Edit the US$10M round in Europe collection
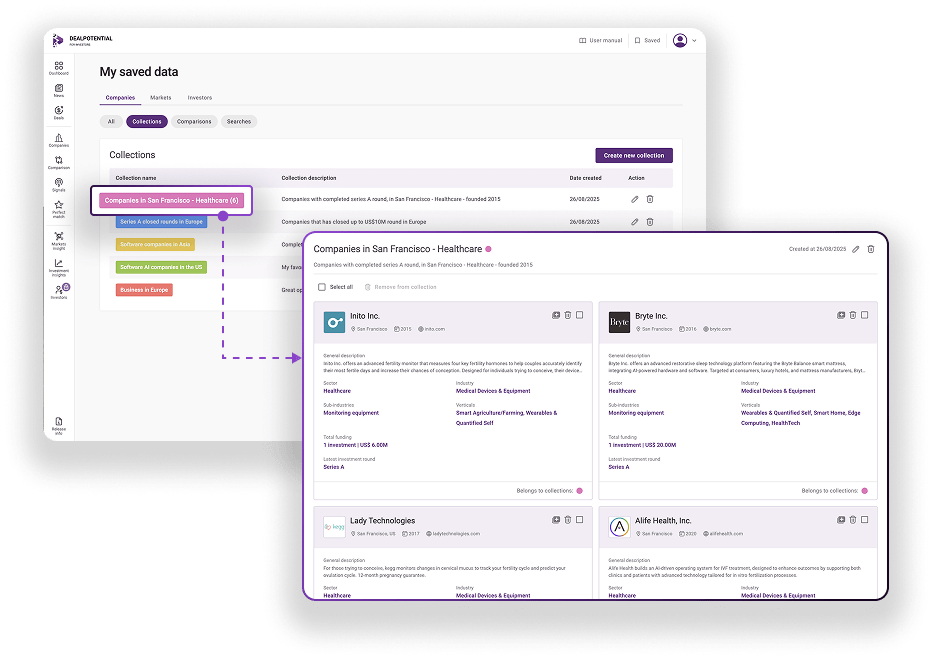Image resolution: width=932 pixels, height=659 pixels. [634, 222]
